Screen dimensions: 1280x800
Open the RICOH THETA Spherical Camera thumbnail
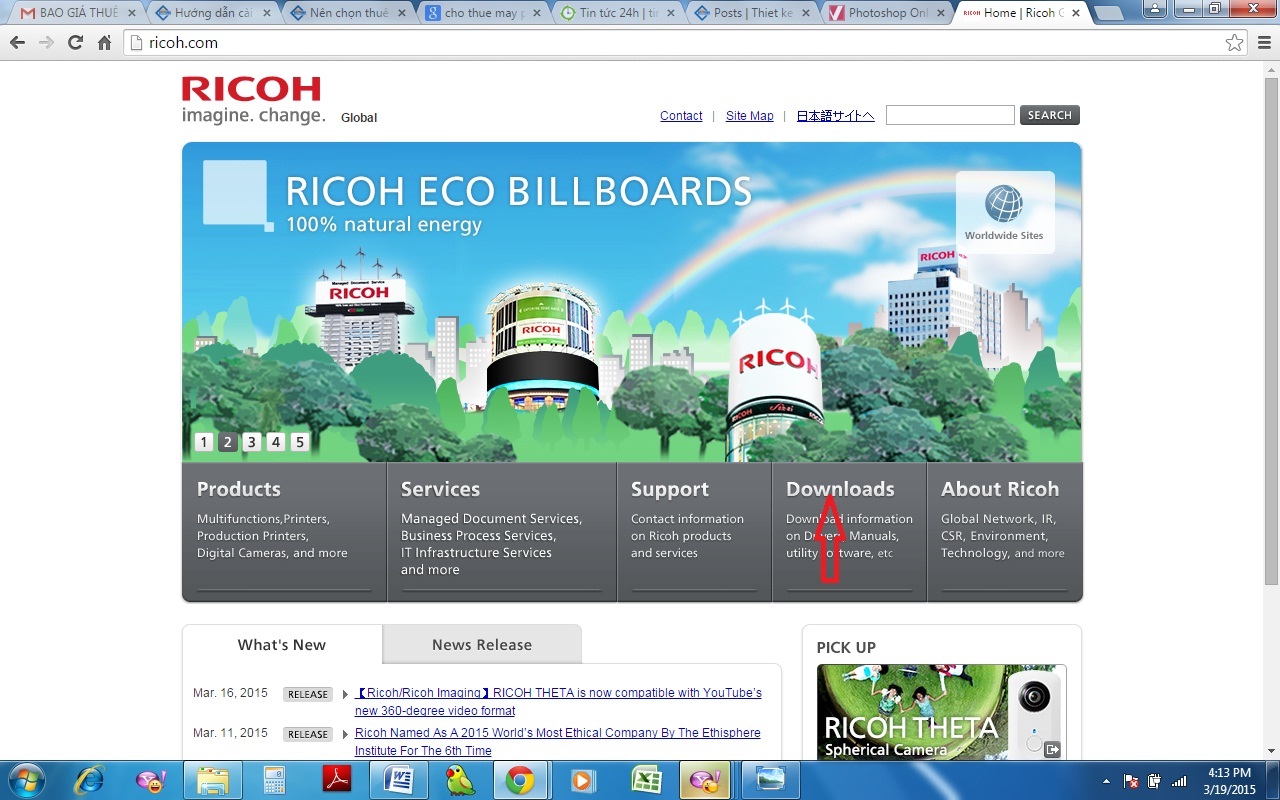(x=941, y=712)
